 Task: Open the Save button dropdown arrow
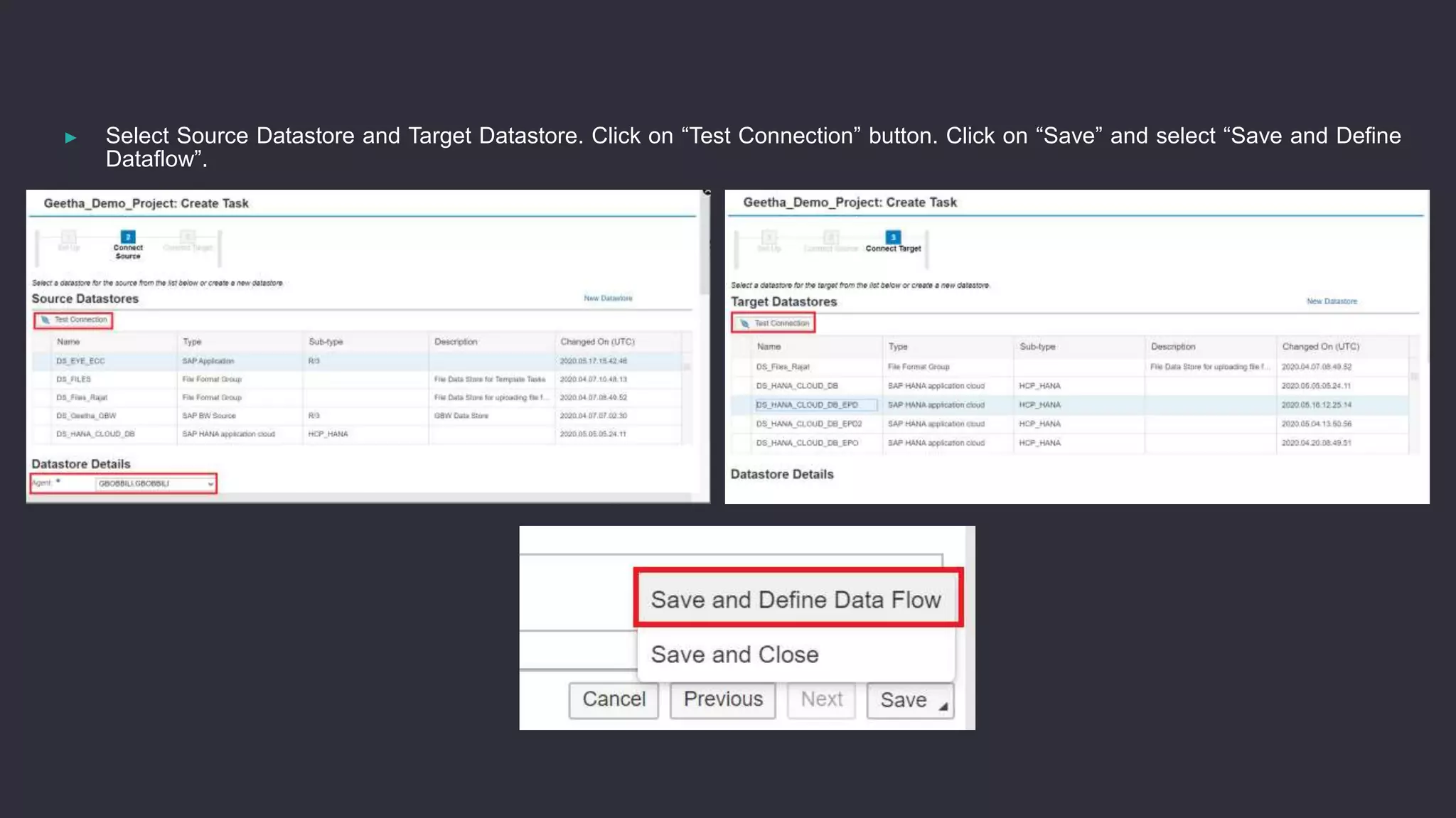(x=943, y=706)
